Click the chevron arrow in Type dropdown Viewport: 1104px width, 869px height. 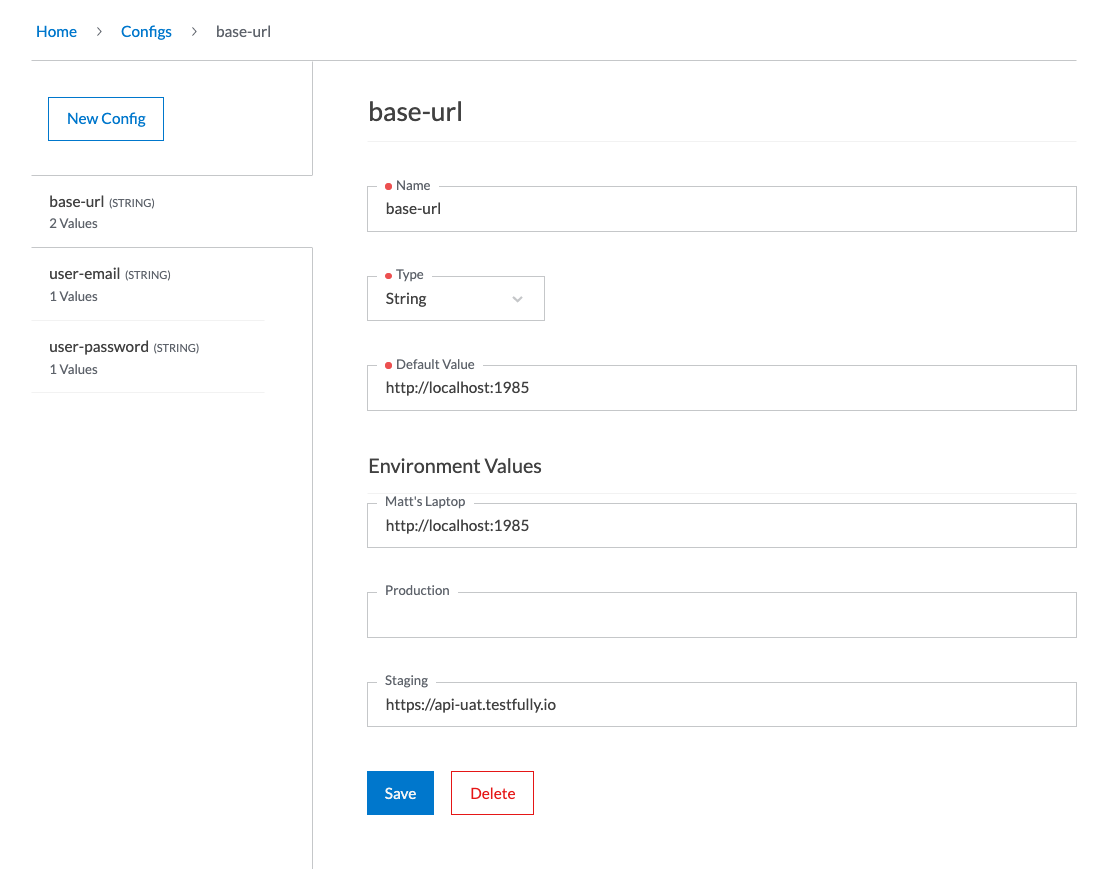point(518,299)
